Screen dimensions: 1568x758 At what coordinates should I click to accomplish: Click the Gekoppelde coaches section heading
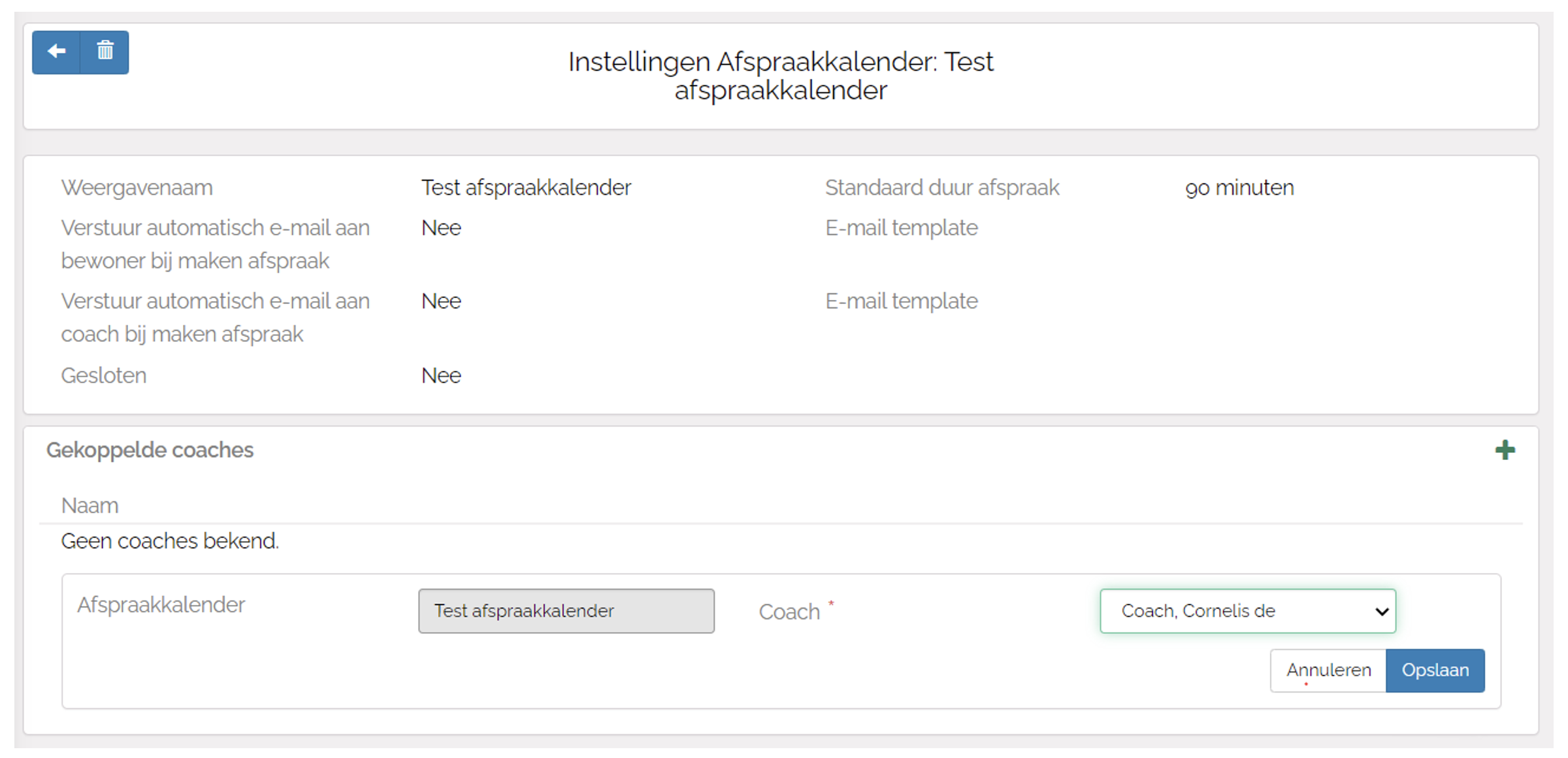tap(150, 450)
